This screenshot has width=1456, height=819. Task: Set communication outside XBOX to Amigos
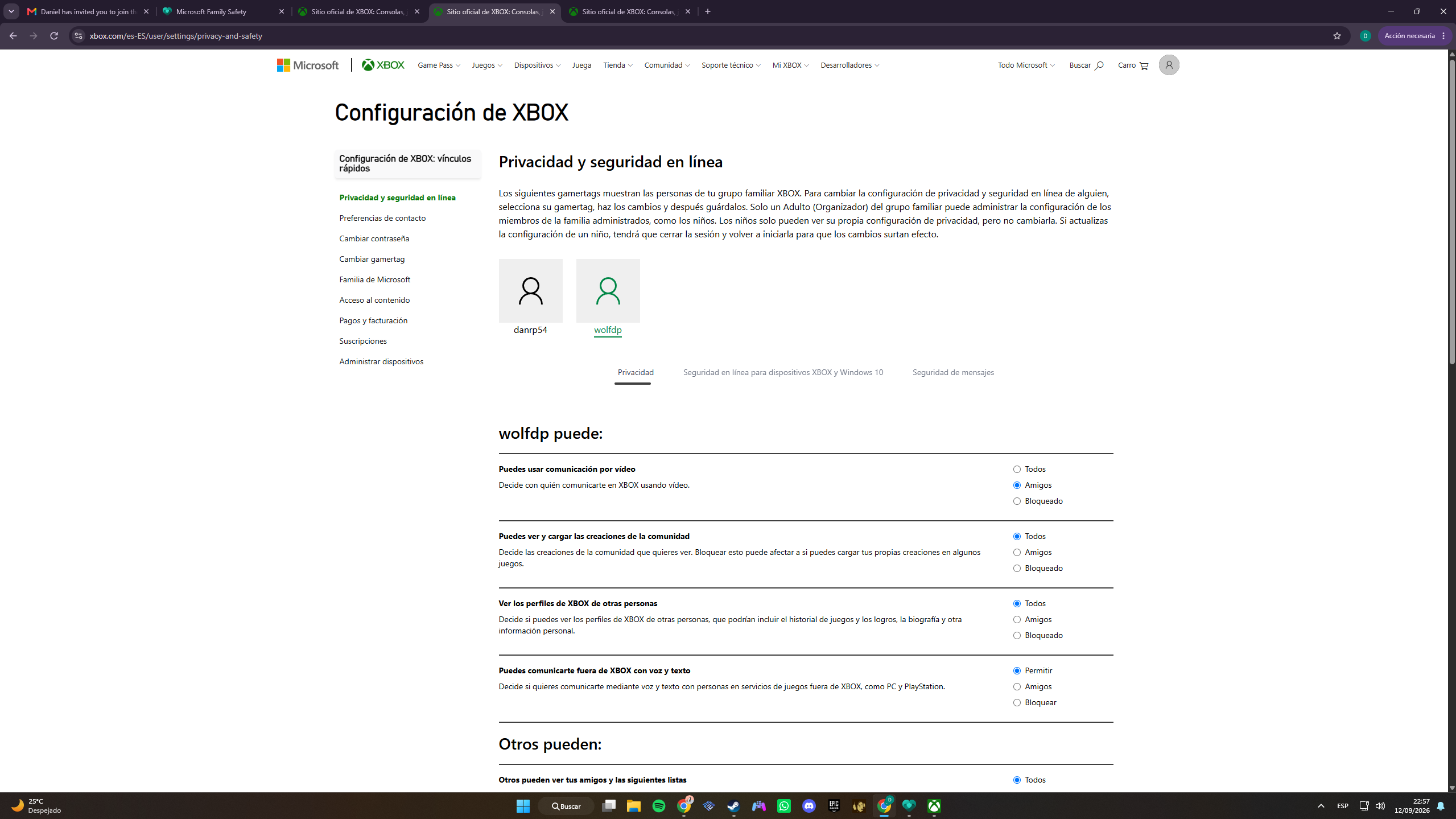point(1017,687)
